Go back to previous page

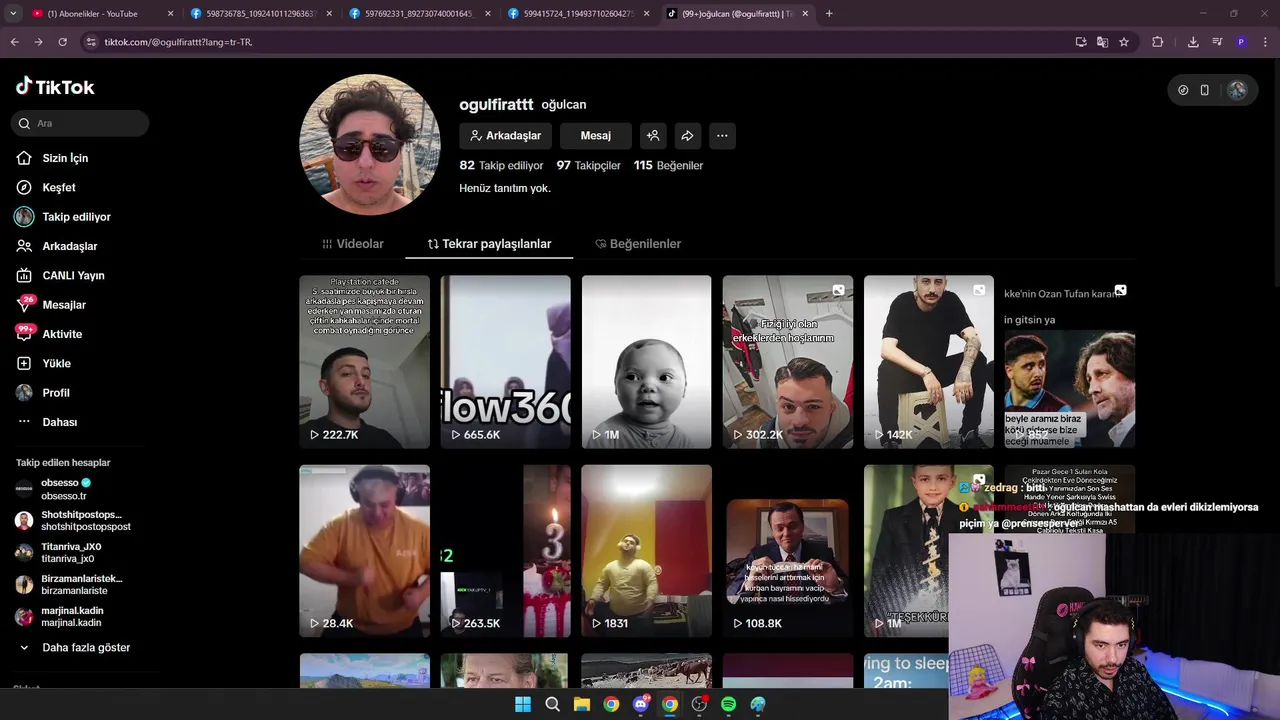click(14, 42)
